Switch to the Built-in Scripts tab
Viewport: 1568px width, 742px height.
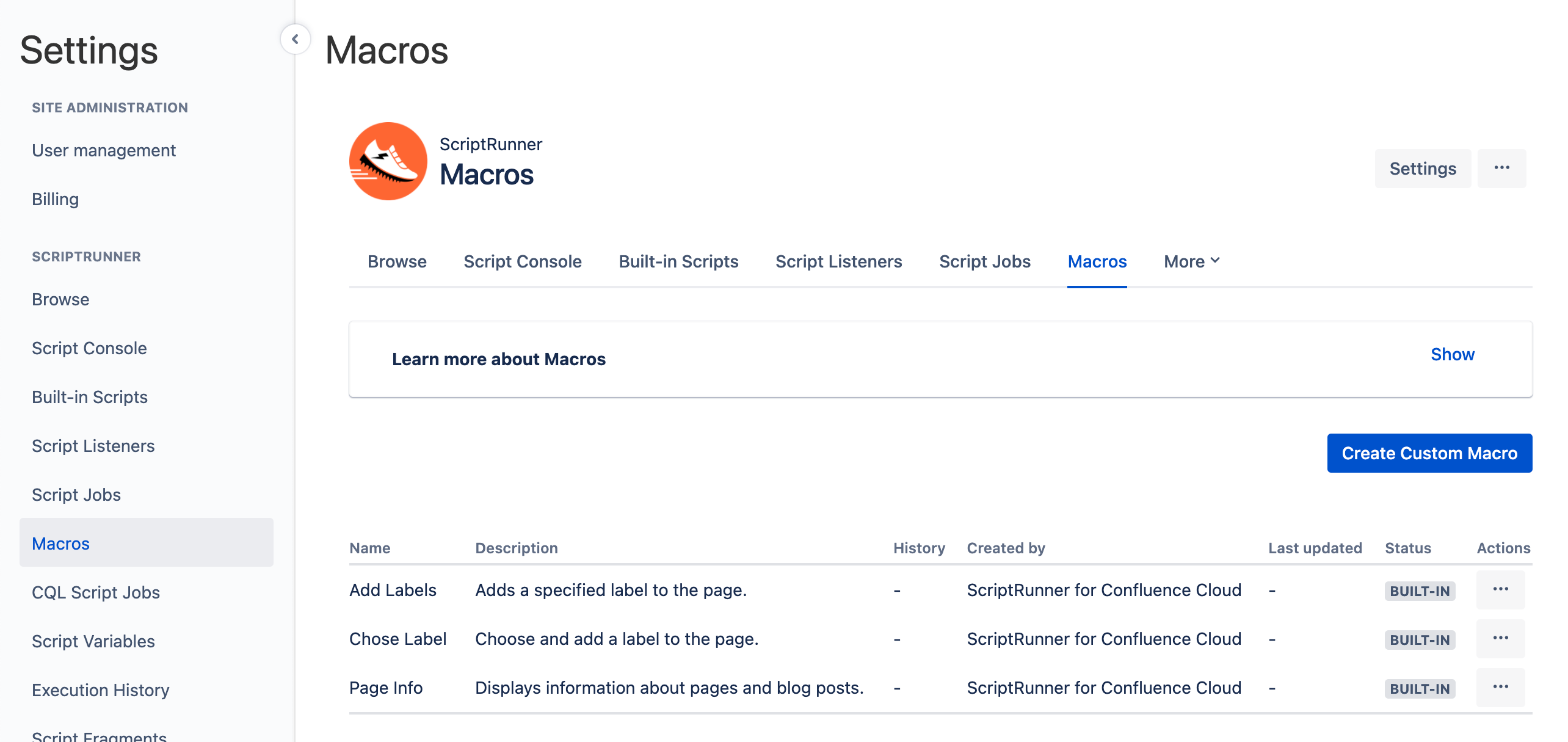click(x=678, y=261)
